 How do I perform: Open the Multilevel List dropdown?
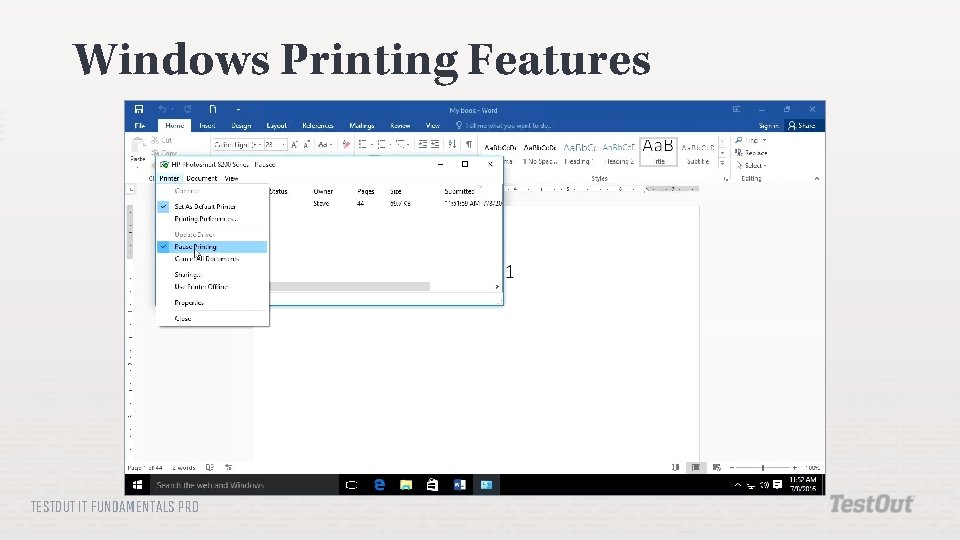(x=409, y=144)
